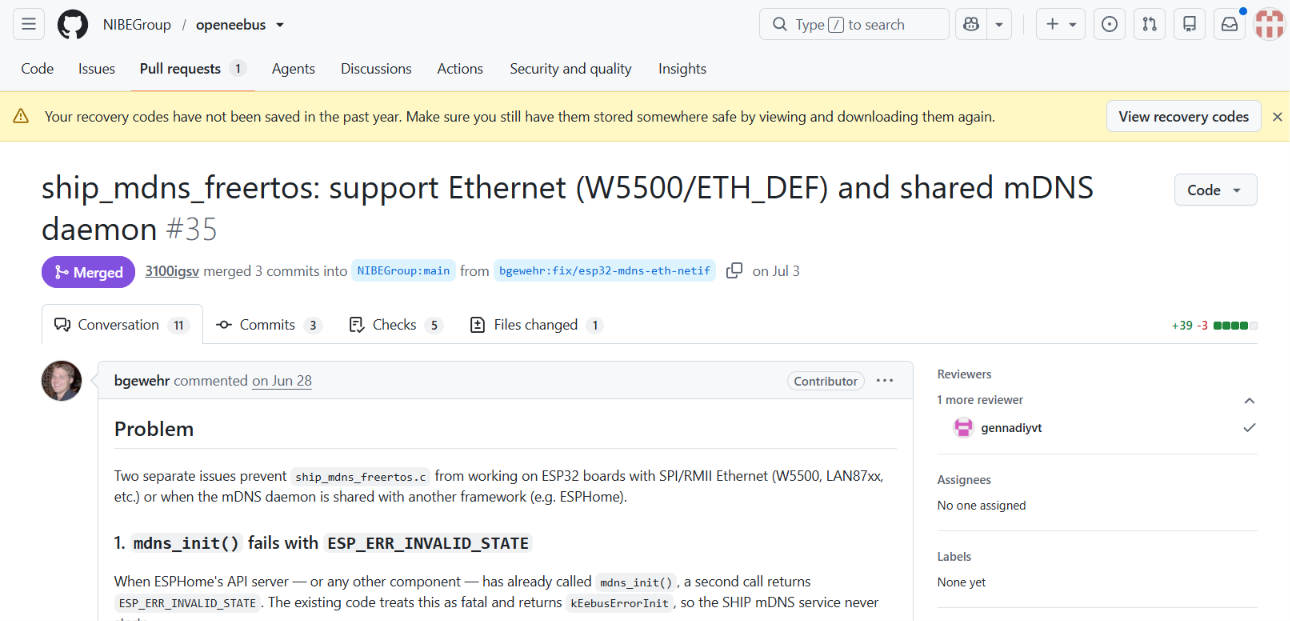1290x621 pixels.
Task: Click the Problem heading
Action: [x=154, y=429]
